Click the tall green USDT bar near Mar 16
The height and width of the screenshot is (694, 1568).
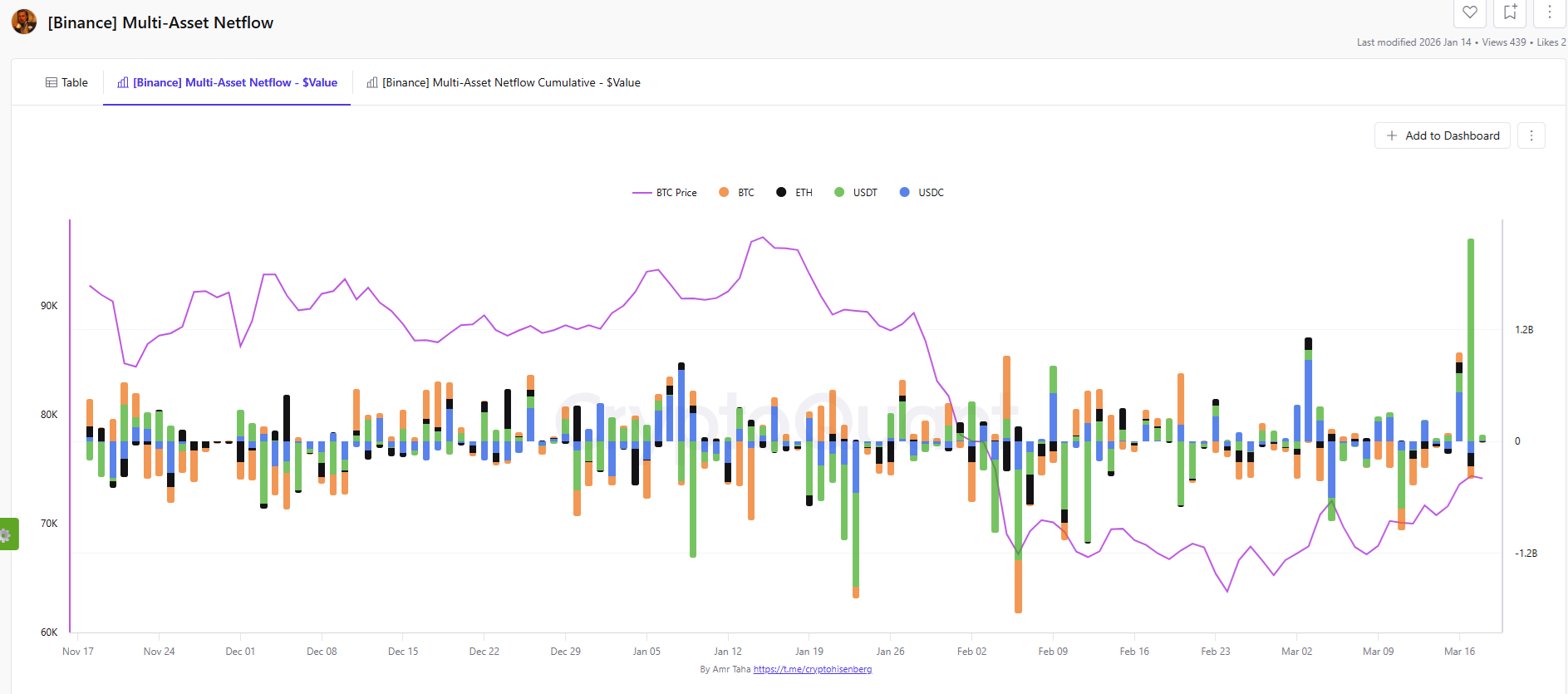[1471, 332]
